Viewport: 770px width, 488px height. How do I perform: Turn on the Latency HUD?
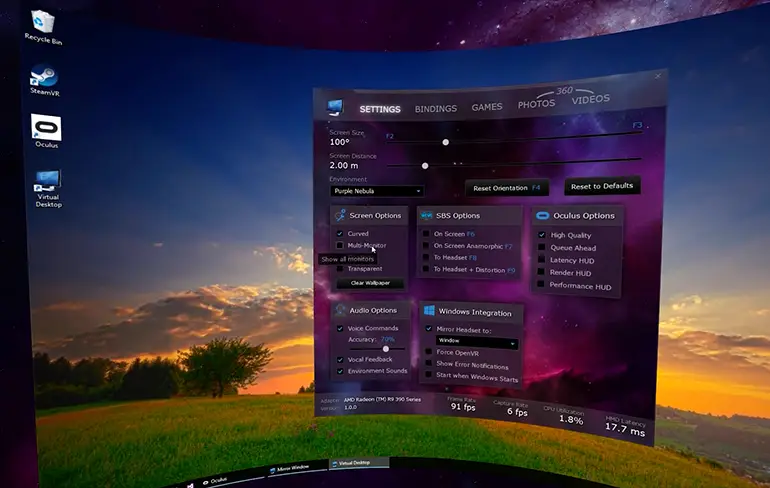click(x=541, y=259)
